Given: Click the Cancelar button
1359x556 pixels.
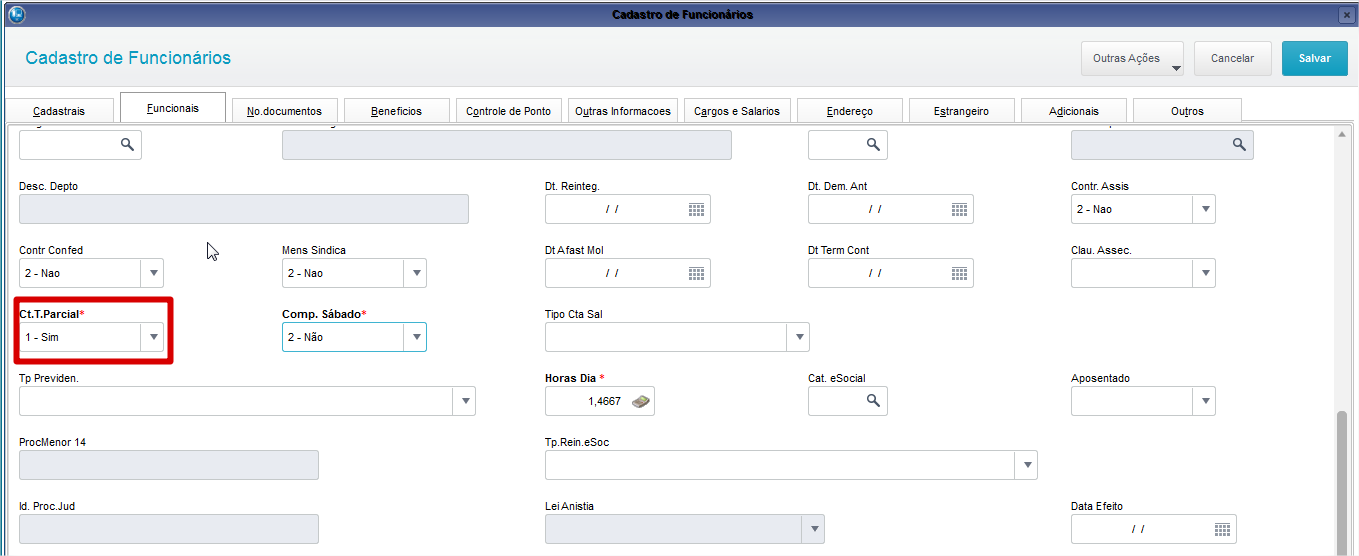Looking at the screenshot, I should (x=1232, y=58).
